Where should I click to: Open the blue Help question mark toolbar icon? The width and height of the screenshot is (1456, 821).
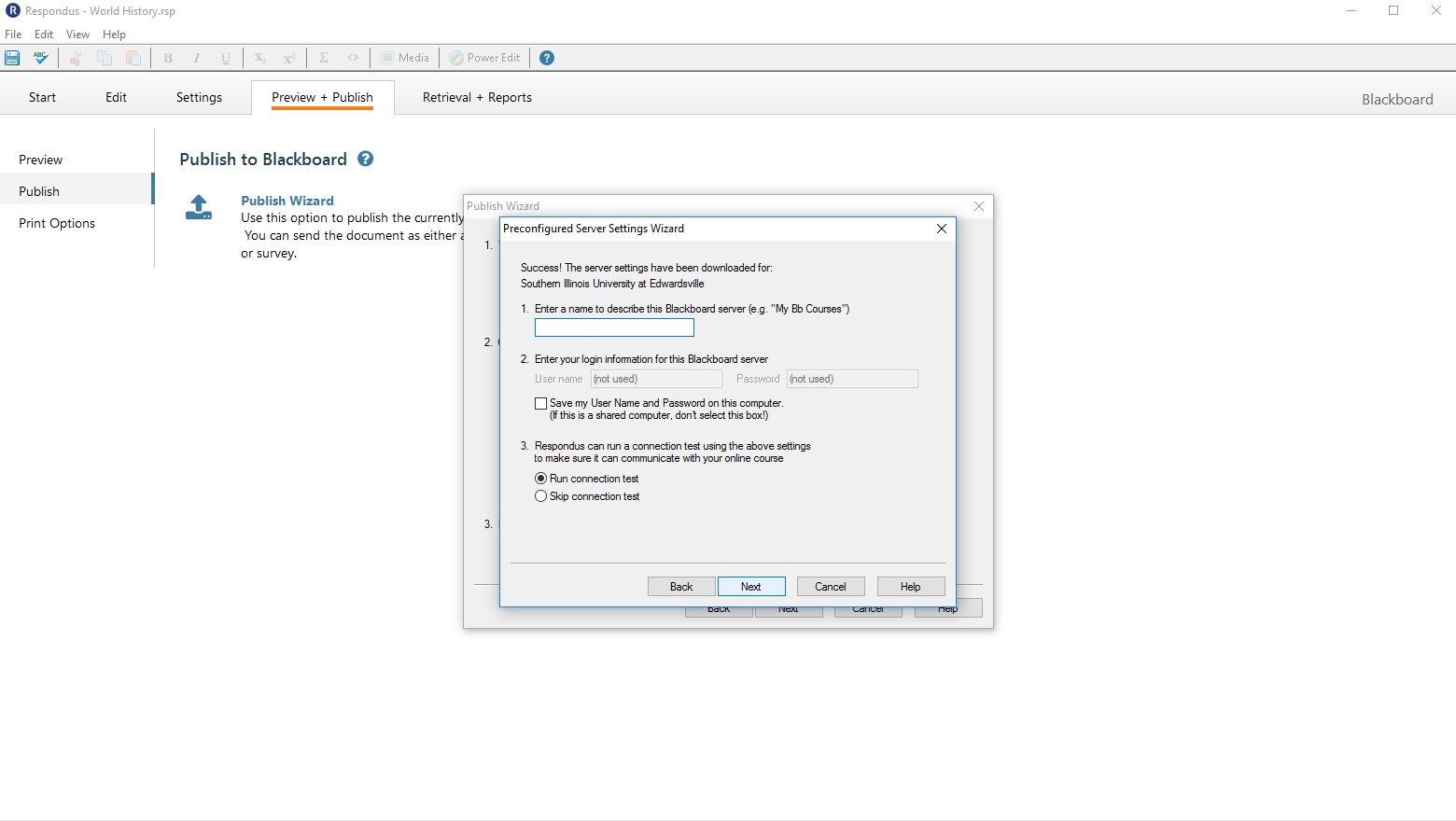point(547,58)
